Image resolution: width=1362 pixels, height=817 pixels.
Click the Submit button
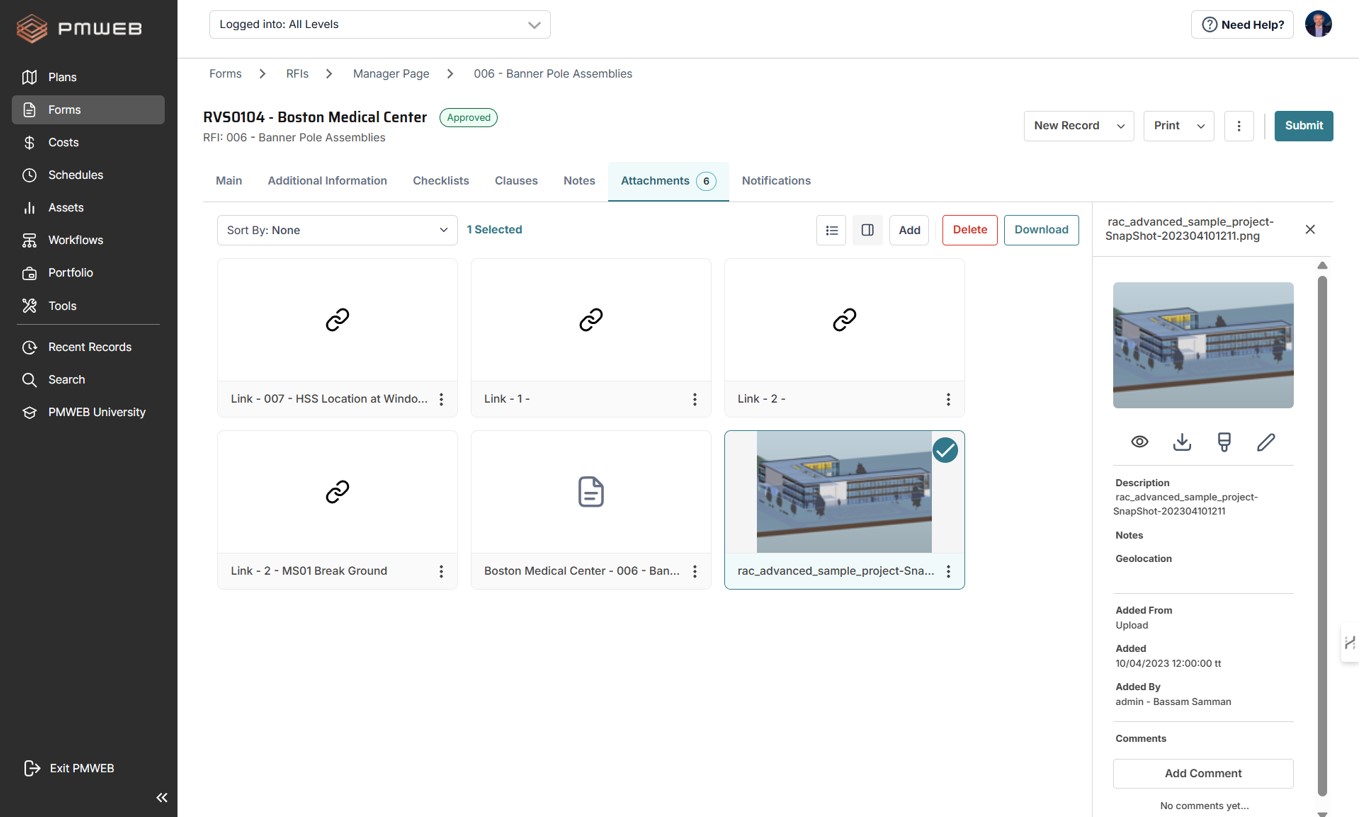click(x=1303, y=126)
